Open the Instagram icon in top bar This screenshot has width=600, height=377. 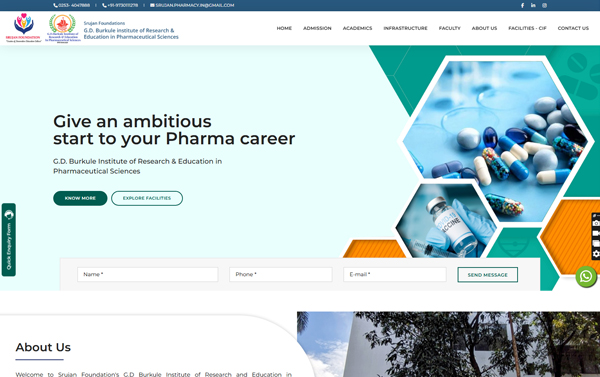click(x=544, y=5)
